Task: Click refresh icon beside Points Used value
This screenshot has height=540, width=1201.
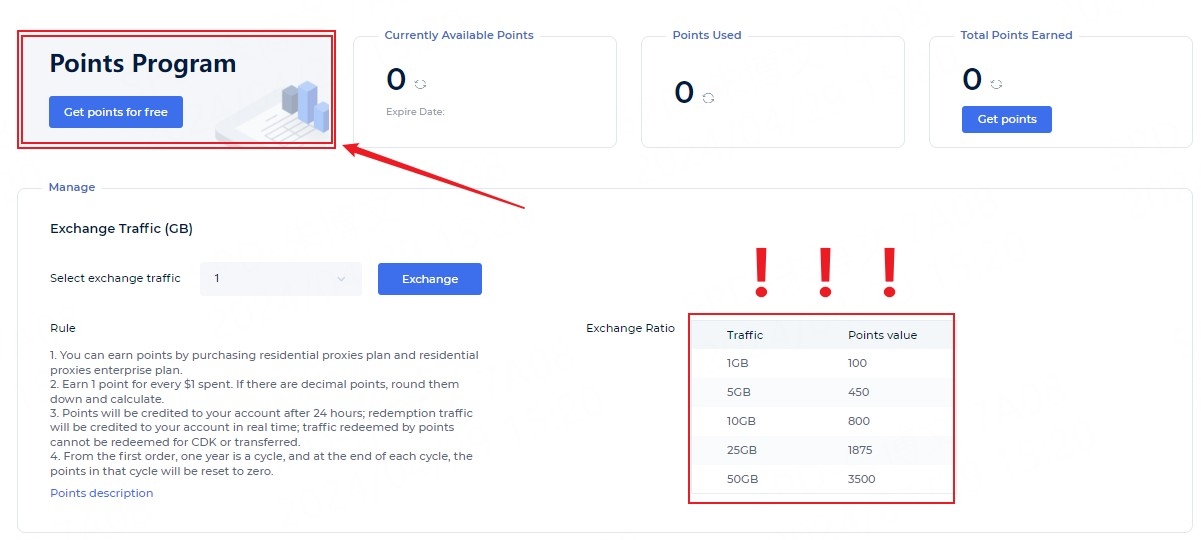Action: 709,98
